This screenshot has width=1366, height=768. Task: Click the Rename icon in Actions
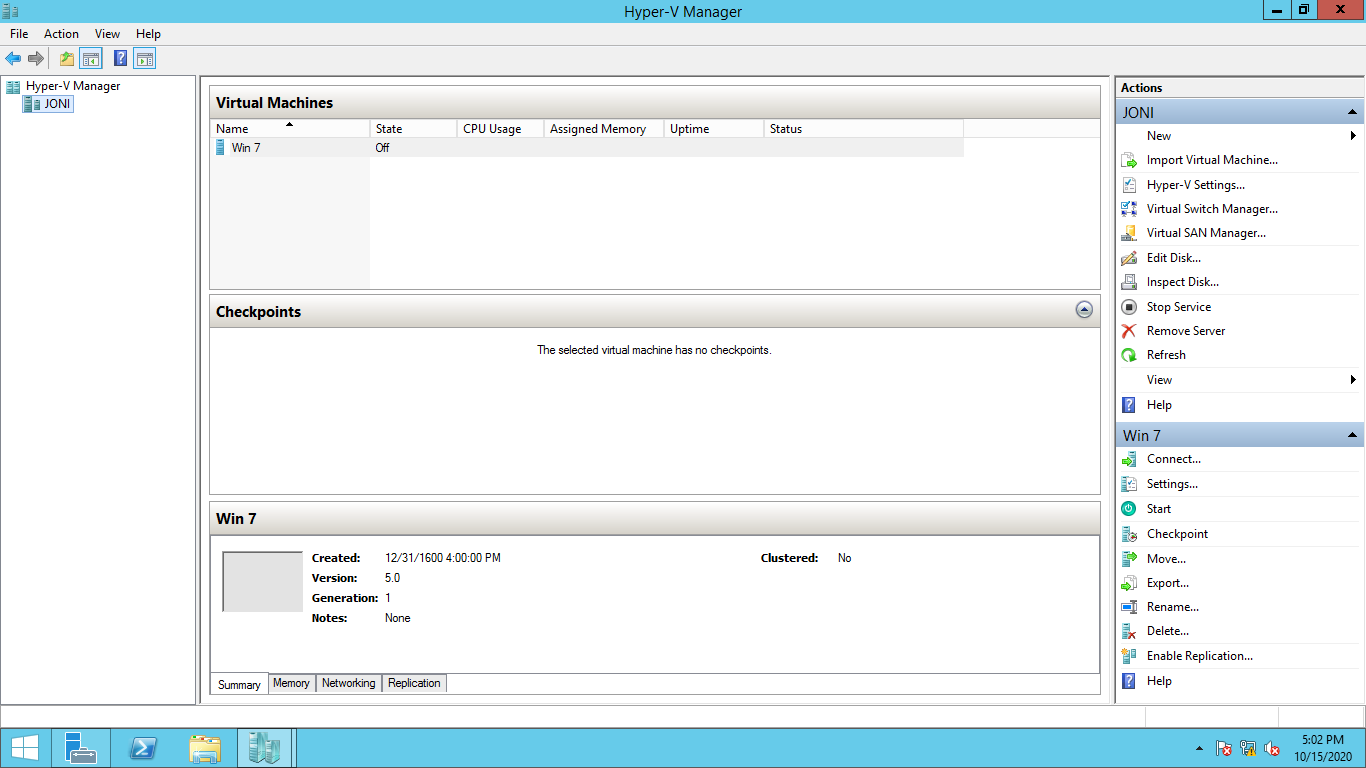click(x=1129, y=607)
